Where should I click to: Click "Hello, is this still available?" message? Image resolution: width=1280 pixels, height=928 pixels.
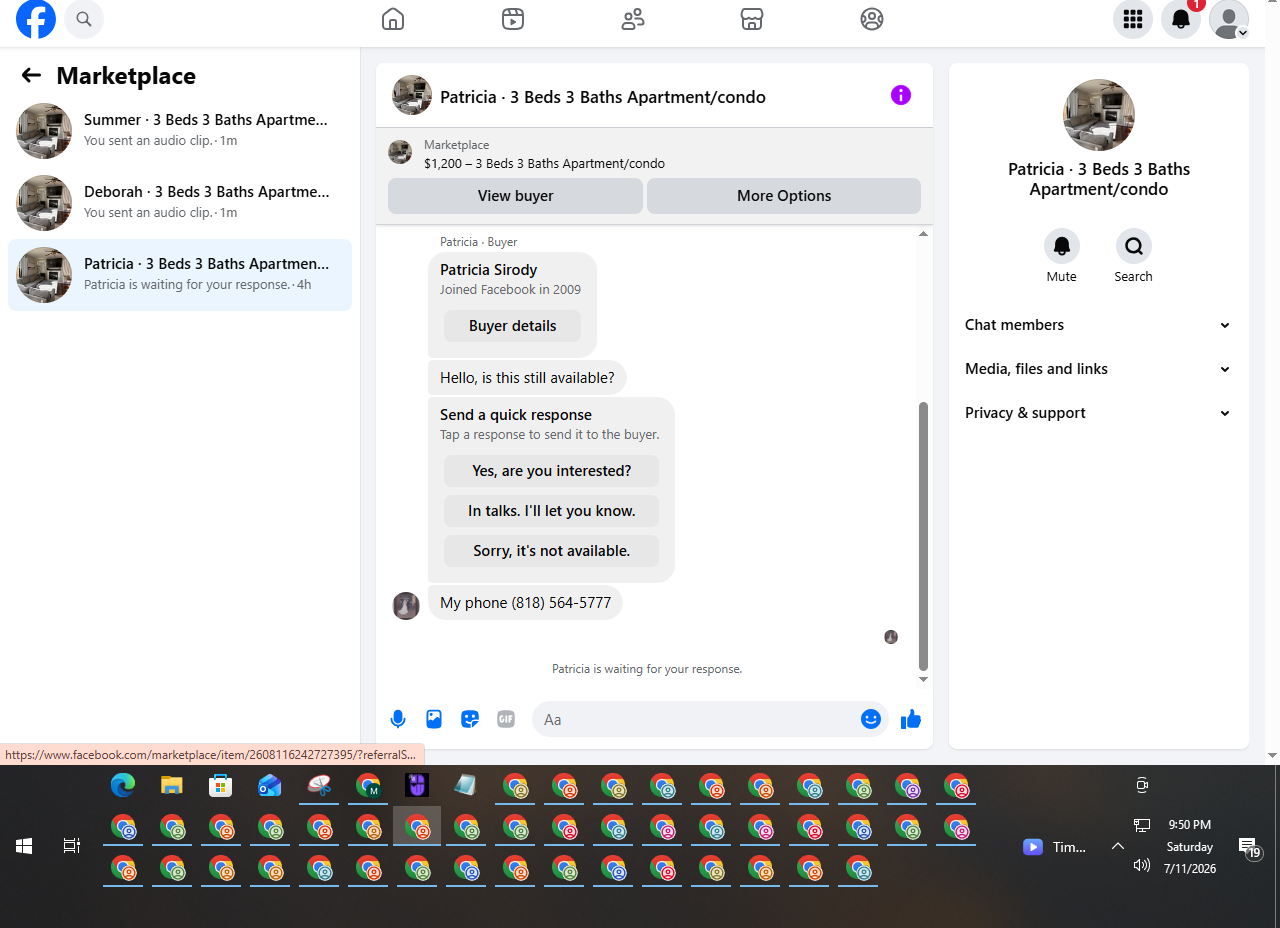527,378
